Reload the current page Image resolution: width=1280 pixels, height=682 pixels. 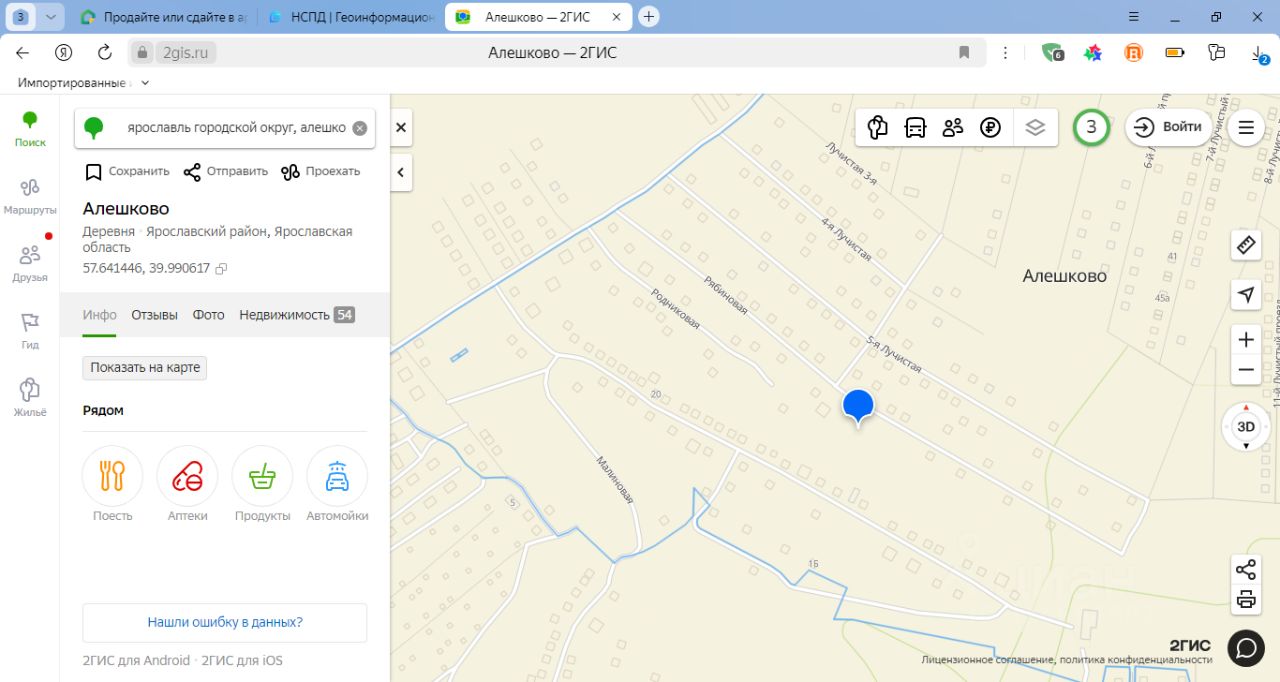[x=104, y=53]
